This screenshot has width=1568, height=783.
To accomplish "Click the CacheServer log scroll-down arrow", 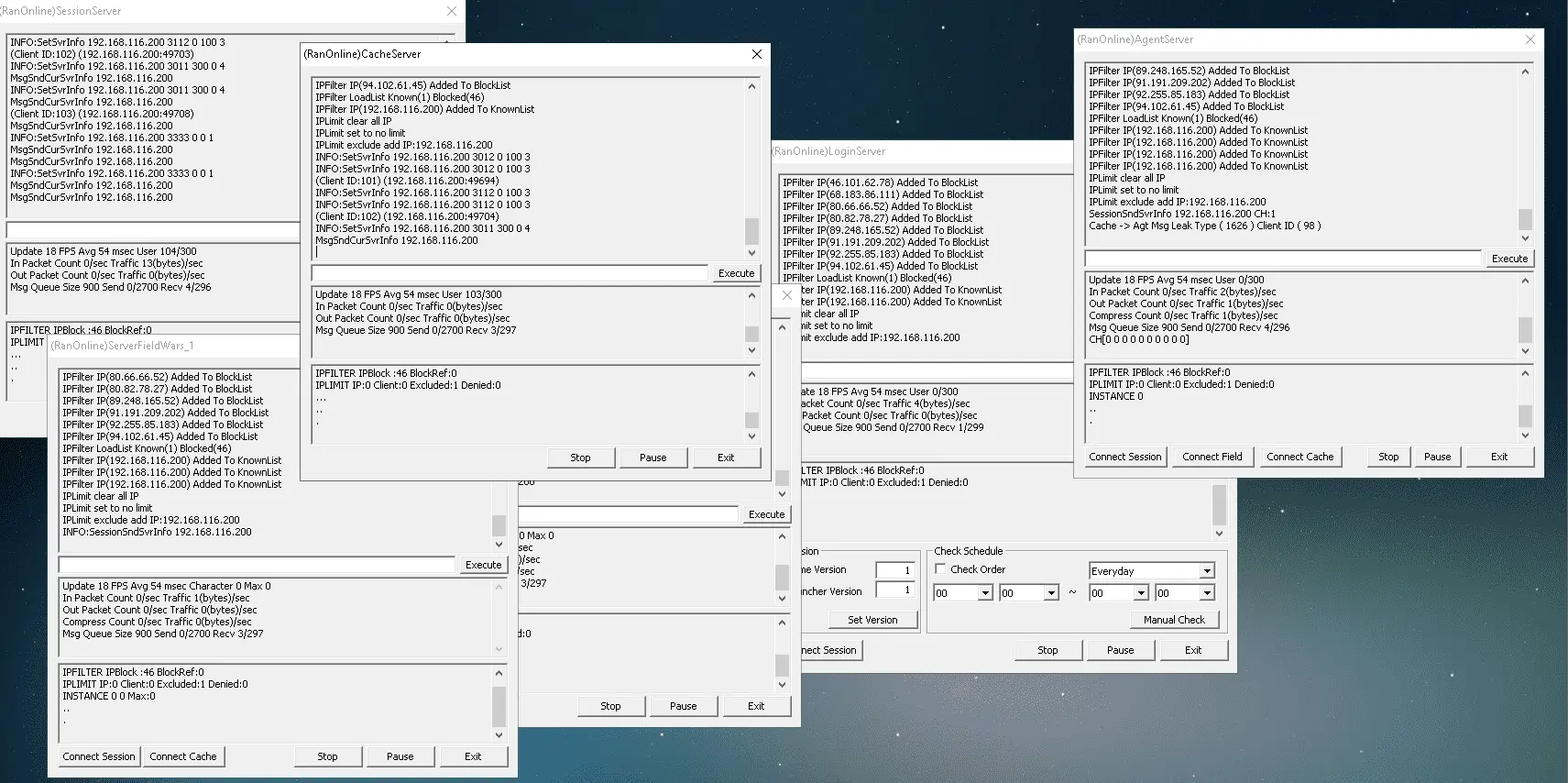I will tap(752, 253).
